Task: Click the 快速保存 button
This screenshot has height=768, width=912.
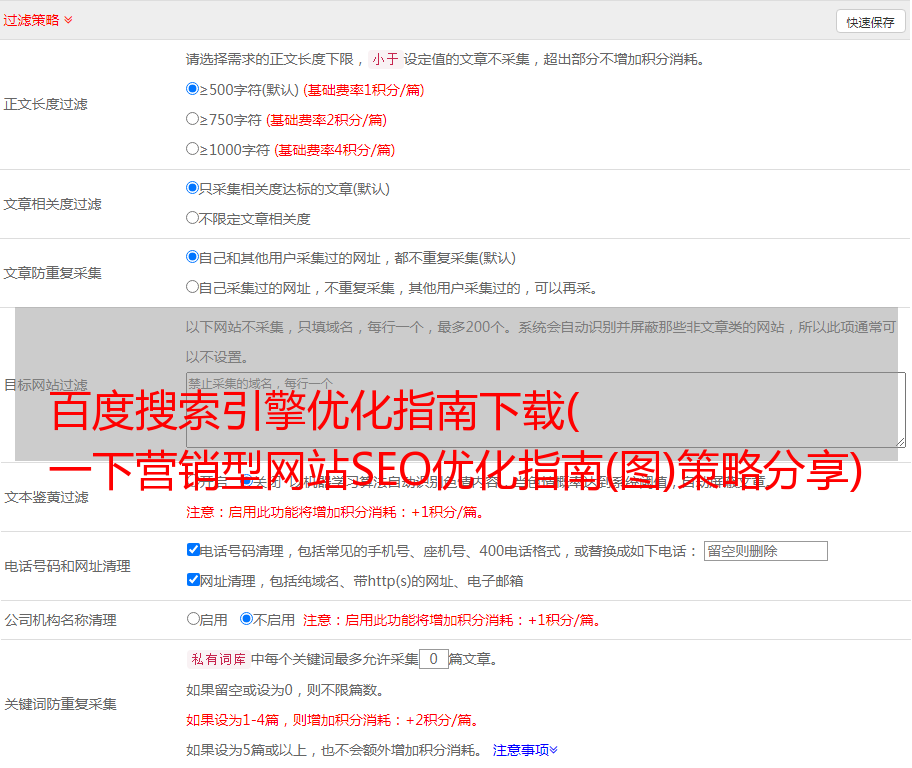Action: [x=870, y=22]
